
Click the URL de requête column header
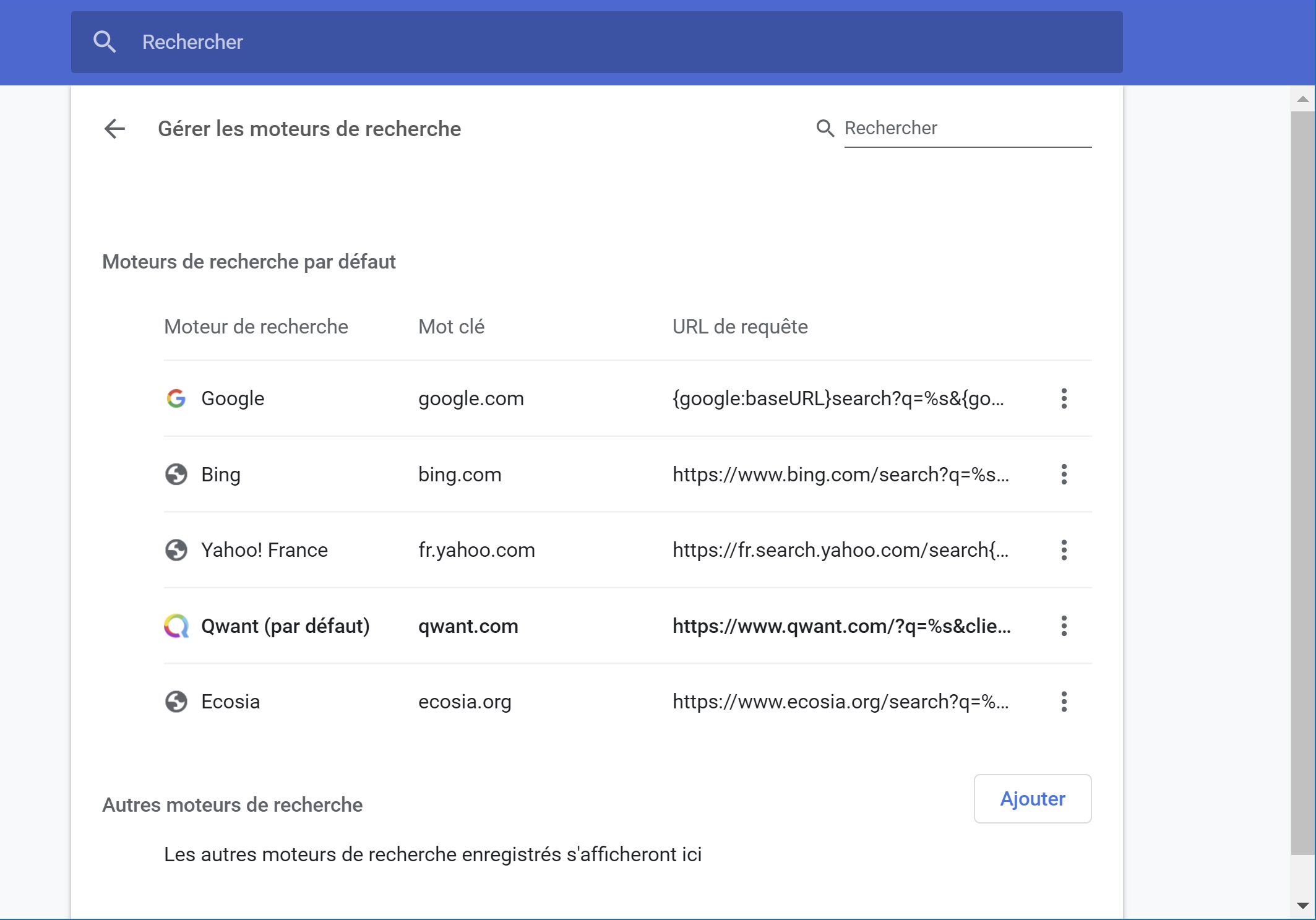[740, 327]
